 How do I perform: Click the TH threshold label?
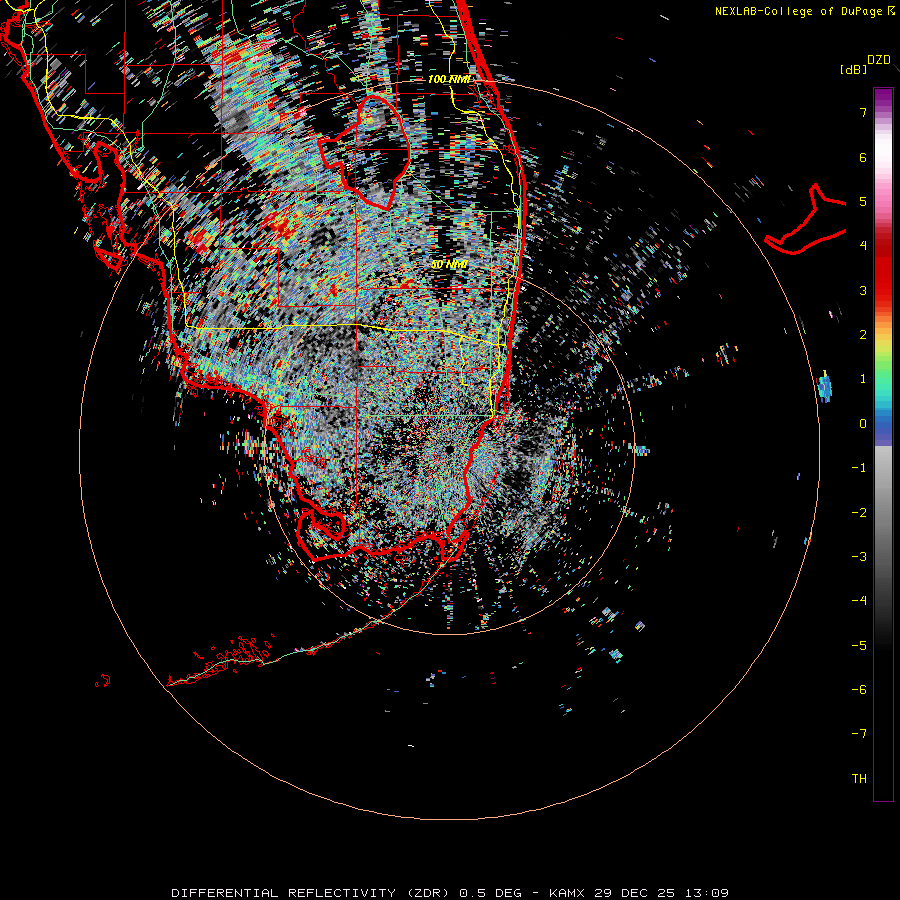(859, 779)
